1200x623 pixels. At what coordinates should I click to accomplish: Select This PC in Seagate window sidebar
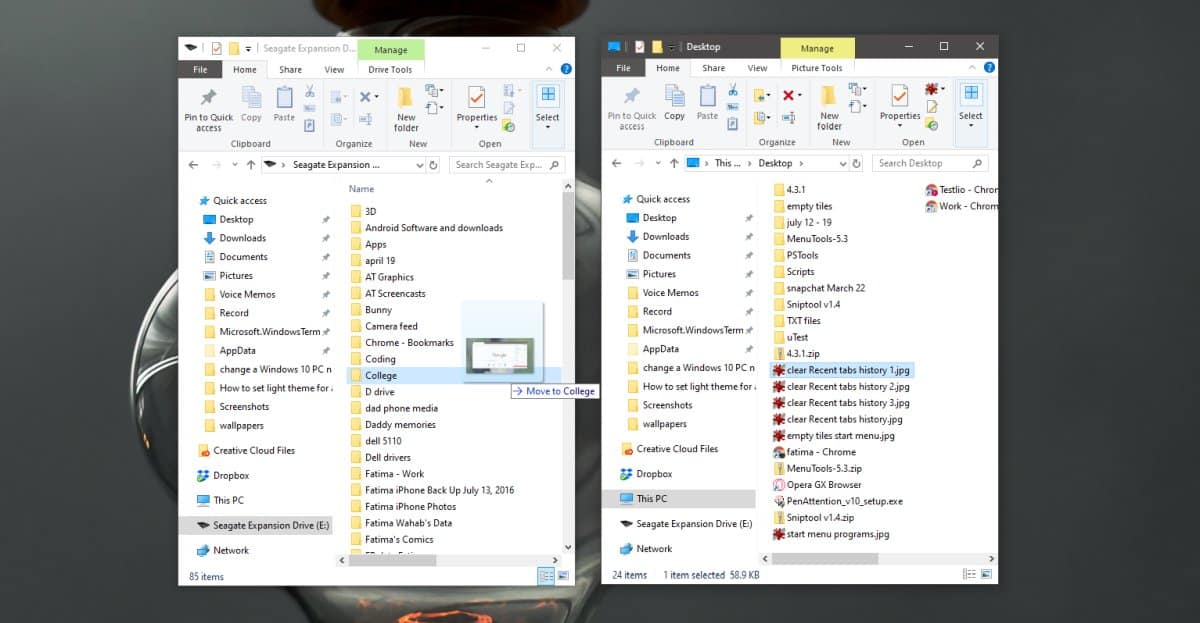[228, 500]
